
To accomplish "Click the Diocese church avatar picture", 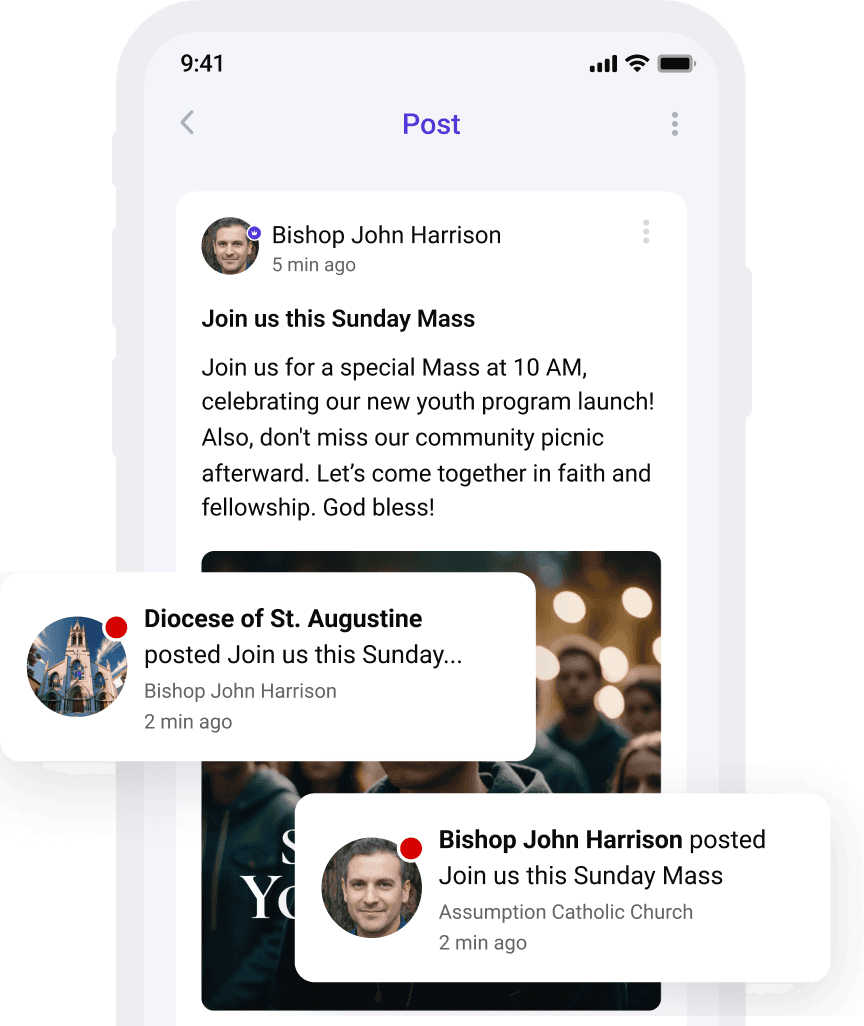I will point(77,667).
